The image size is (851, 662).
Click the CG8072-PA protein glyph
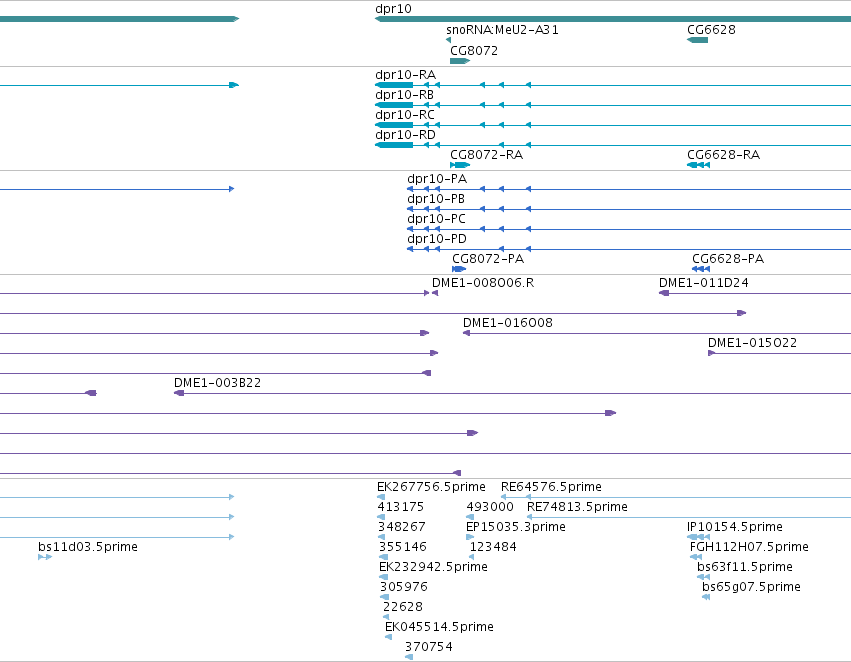pyautogui.click(x=459, y=269)
